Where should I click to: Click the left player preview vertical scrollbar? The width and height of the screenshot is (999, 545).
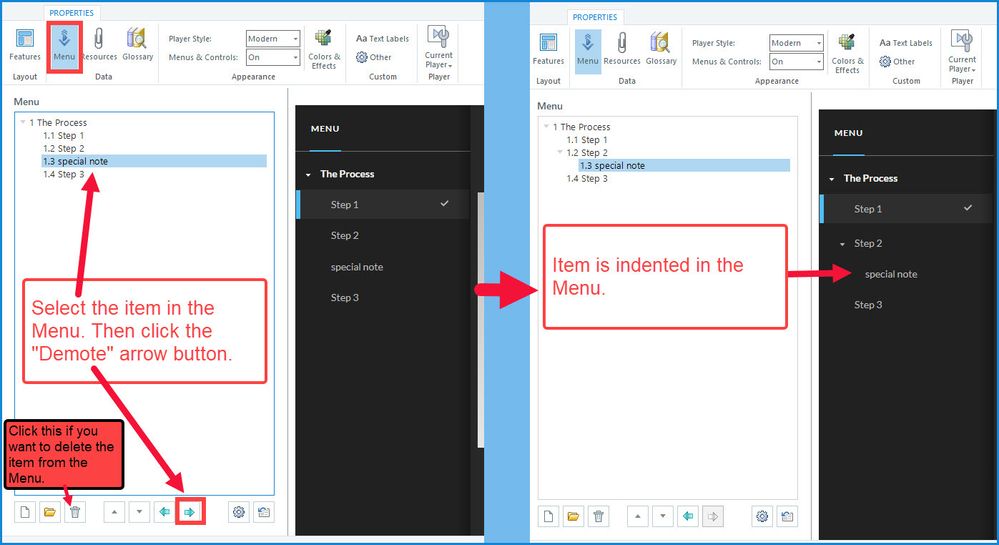[480, 320]
